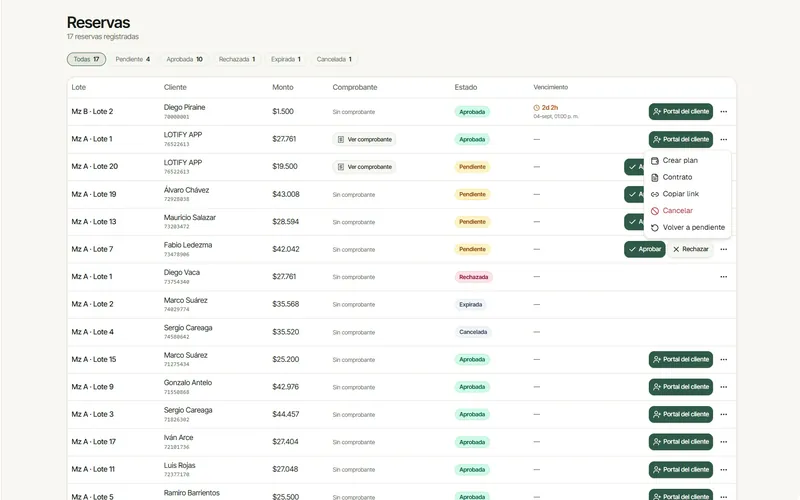
Task: Filter by Pendiente 4
Action: click(x=133, y=59)
